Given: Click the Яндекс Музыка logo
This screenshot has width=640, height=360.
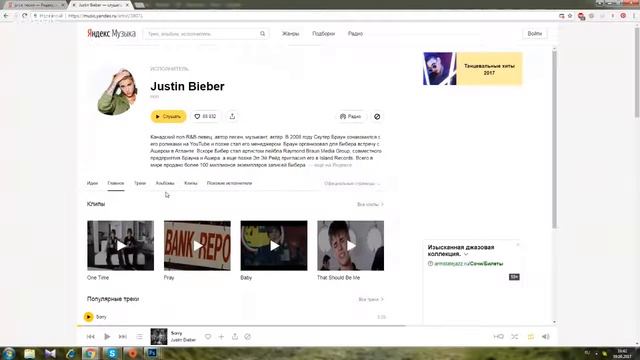Looking at the screenshot, I should pyautogui.click(x=111, y=33).
